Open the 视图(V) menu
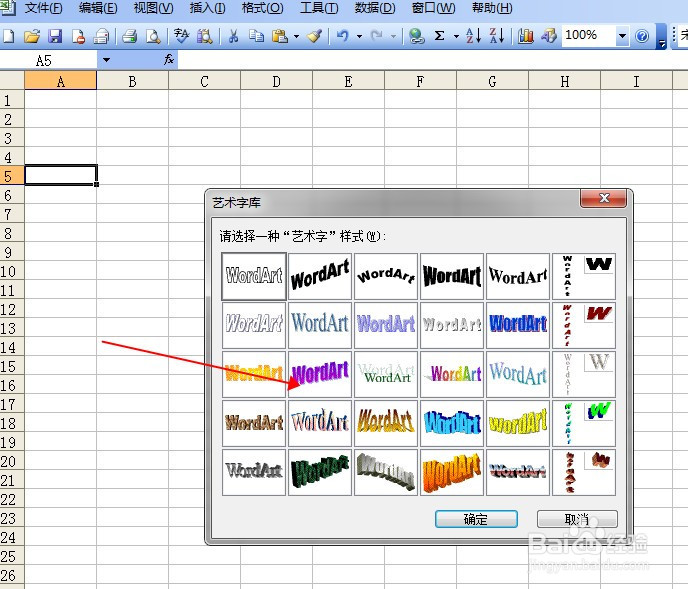Viewport: 688px width, 589px height. coord(153,8)
